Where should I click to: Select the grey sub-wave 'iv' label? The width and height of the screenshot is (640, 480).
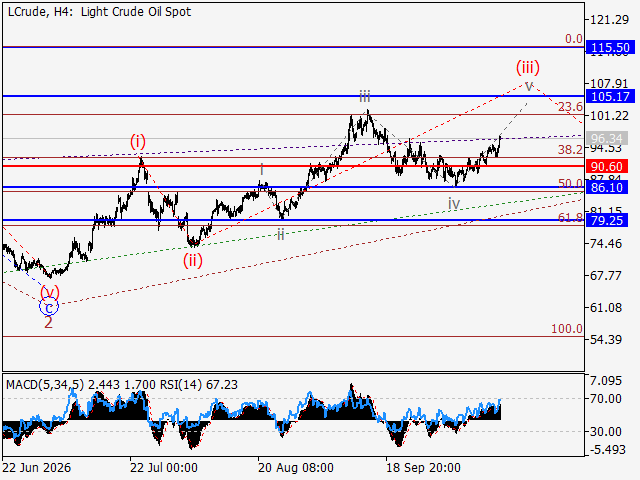tap(454, 203)
